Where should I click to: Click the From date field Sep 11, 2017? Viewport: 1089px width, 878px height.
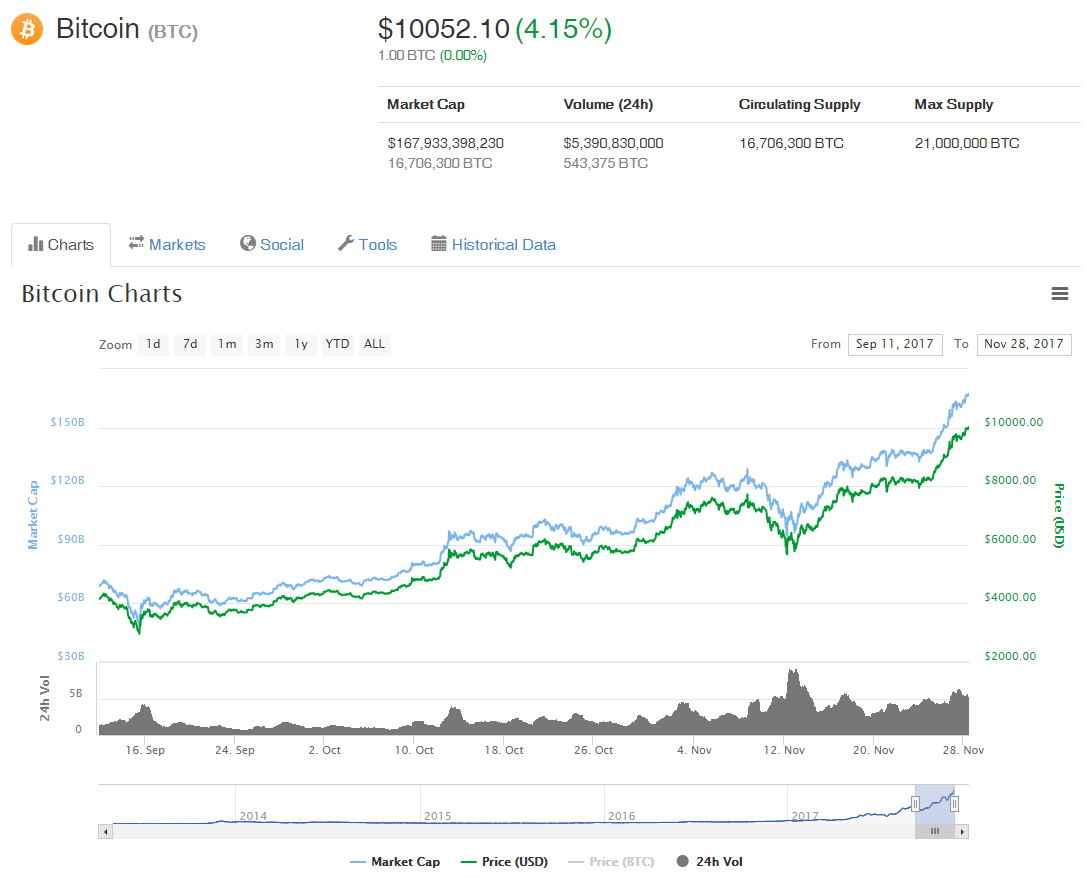[x=895, y=344]
